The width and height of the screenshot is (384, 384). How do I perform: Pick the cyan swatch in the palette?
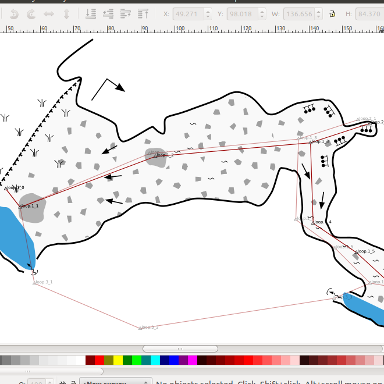[x=155, y=360]
